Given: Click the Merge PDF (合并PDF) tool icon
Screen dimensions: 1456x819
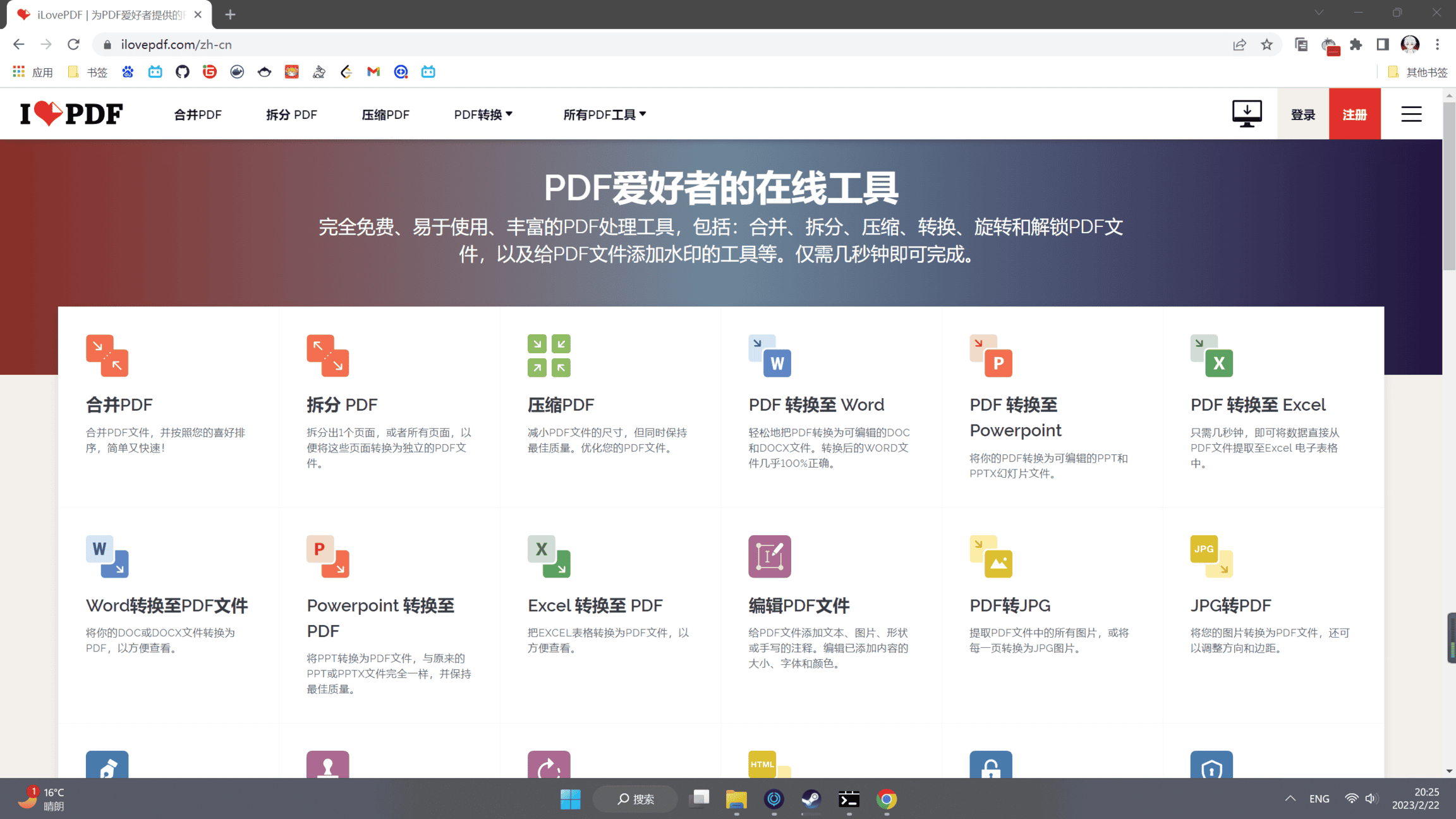Looking at the screenshot, I should click(x=107, y=355).
